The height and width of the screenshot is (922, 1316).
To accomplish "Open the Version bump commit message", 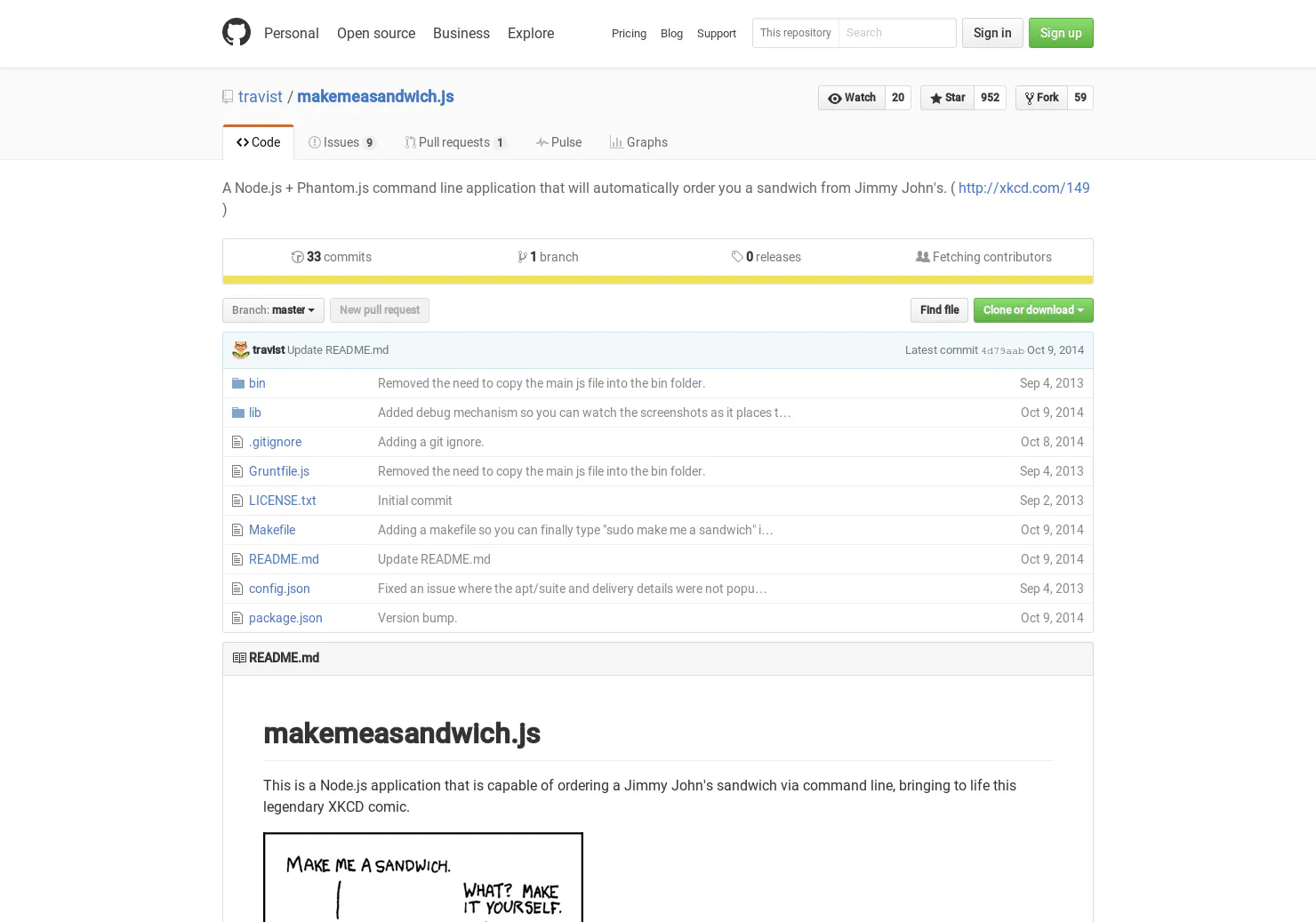I will [417, 618].
